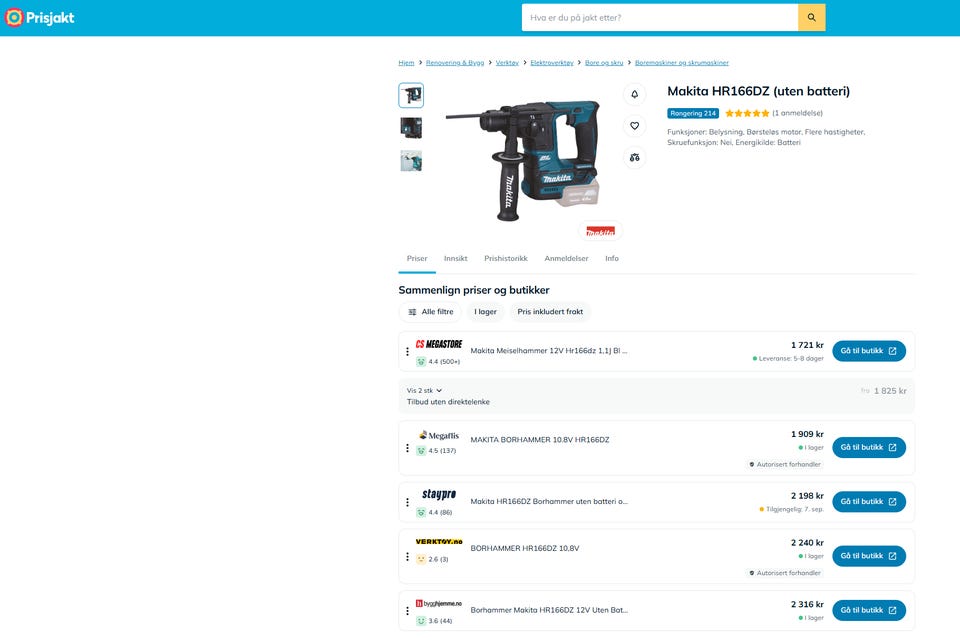Viewport: 960px width, 641px height.
Task: Click 'Borhammer Makita HR166DZ 12V Uten Bat' title
Action: (549, 610)
